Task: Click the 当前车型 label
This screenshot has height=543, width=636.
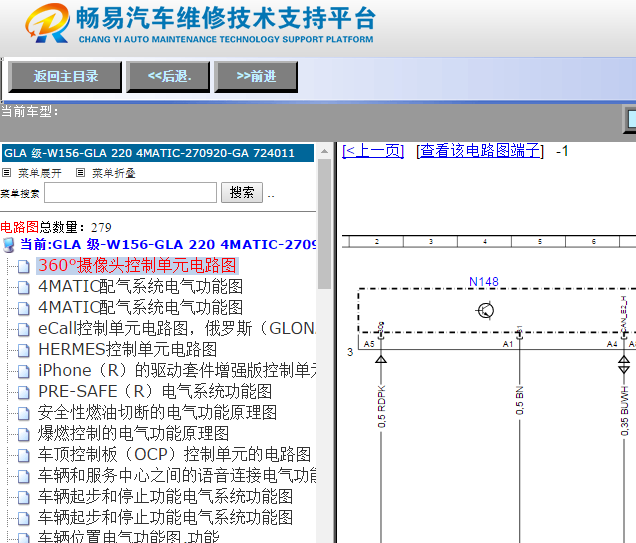Action: [x=29, y=111]
